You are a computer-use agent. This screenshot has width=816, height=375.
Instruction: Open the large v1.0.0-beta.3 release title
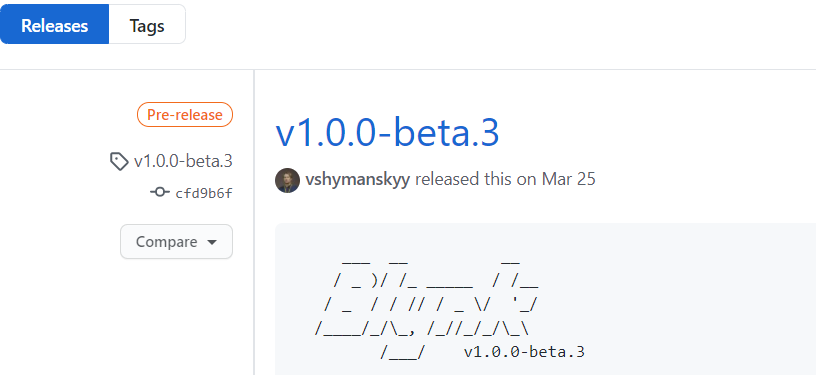coord(387,133)
